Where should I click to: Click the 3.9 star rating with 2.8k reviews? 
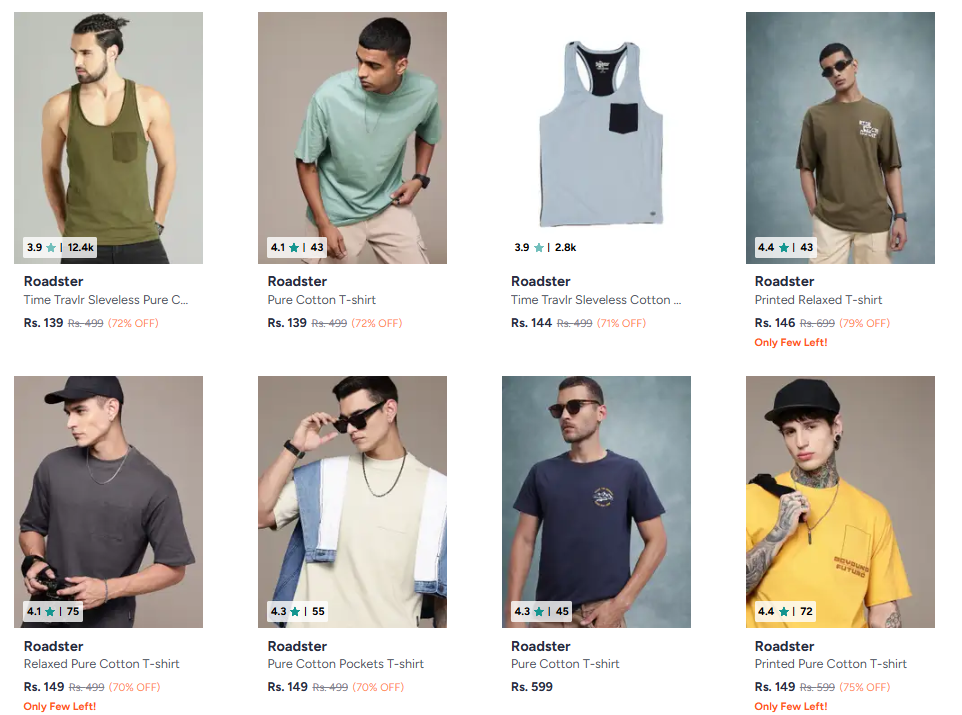545,247
